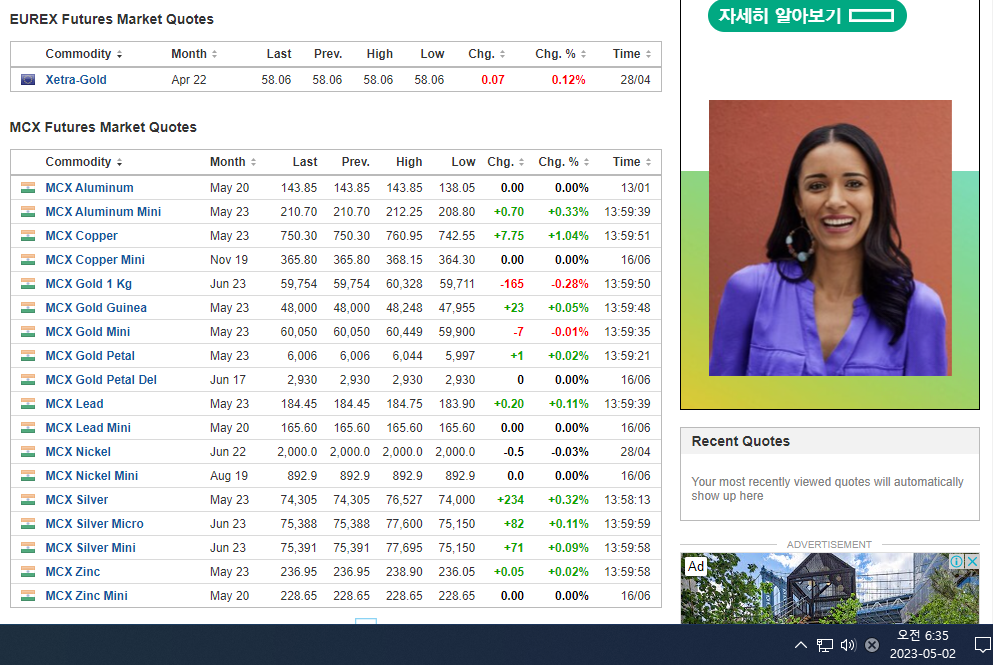This screenshot has width=993, height=665.
Task: Click India flag icon beside MCX Aluminum Mini
Action: tap(28, 212)
